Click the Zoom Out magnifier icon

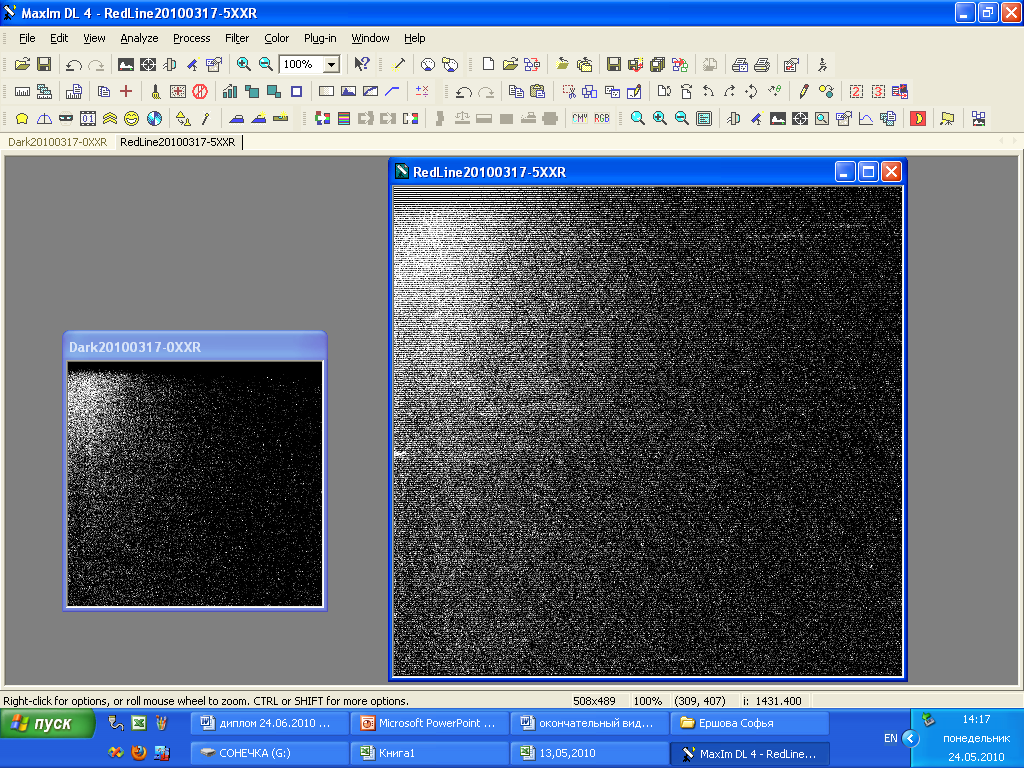[266, 64]
